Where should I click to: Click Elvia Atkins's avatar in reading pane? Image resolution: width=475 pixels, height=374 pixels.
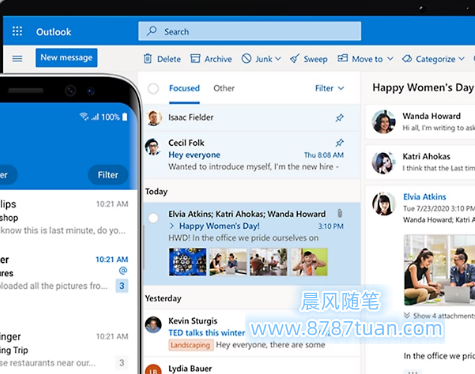coord(384,204)
